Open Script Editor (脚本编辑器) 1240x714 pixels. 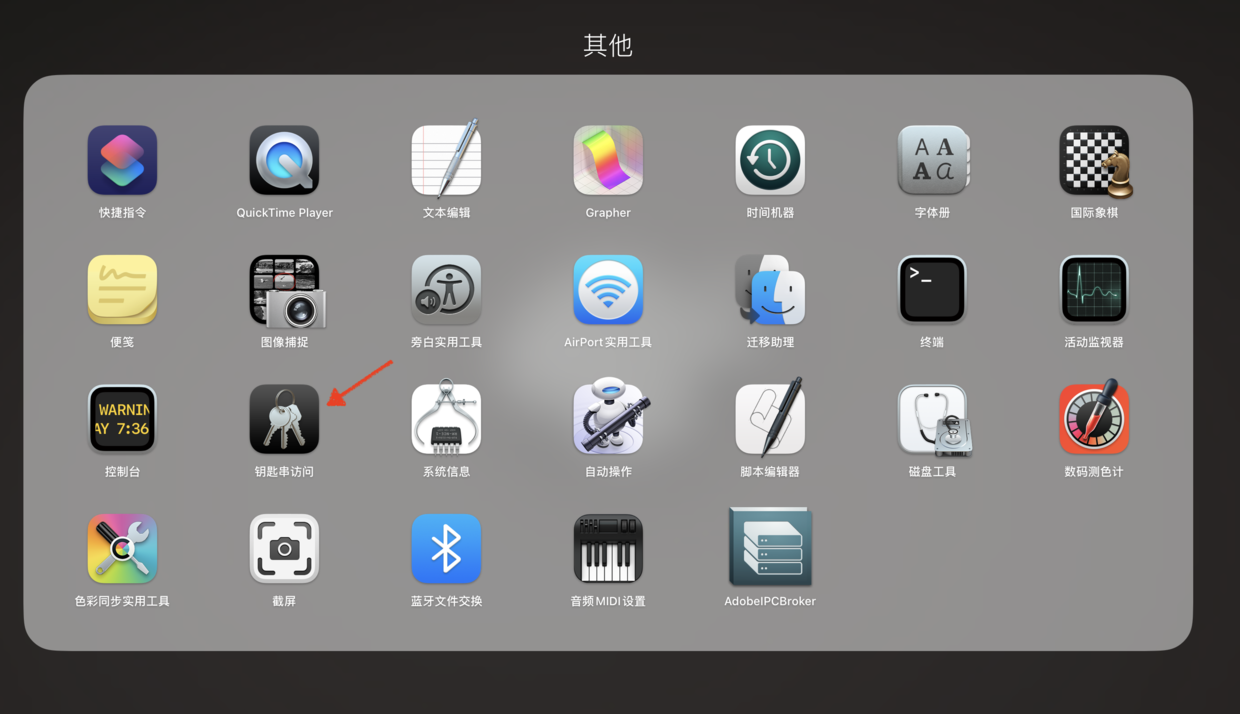[x=770, y=419]
